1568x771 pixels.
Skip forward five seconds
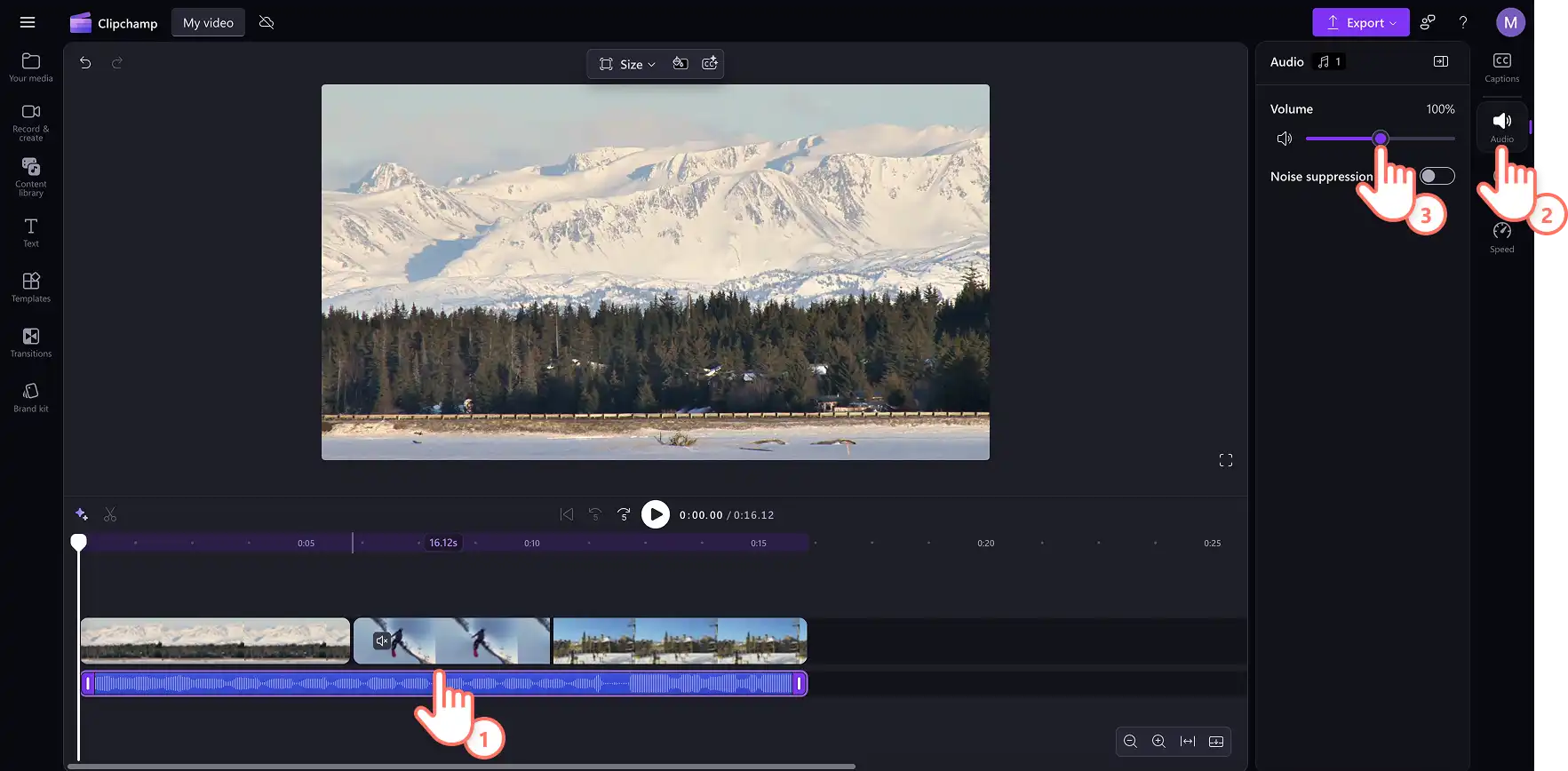pyautogui.click(x=624, y=514)
